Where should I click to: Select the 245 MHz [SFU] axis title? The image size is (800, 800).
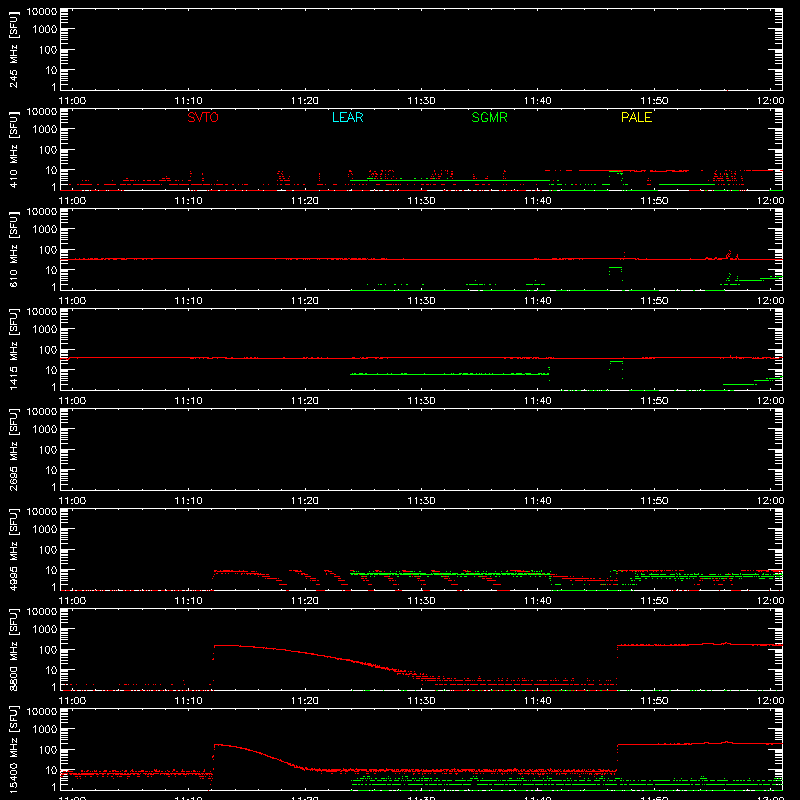pyautogui.click(x=14, y=49)
